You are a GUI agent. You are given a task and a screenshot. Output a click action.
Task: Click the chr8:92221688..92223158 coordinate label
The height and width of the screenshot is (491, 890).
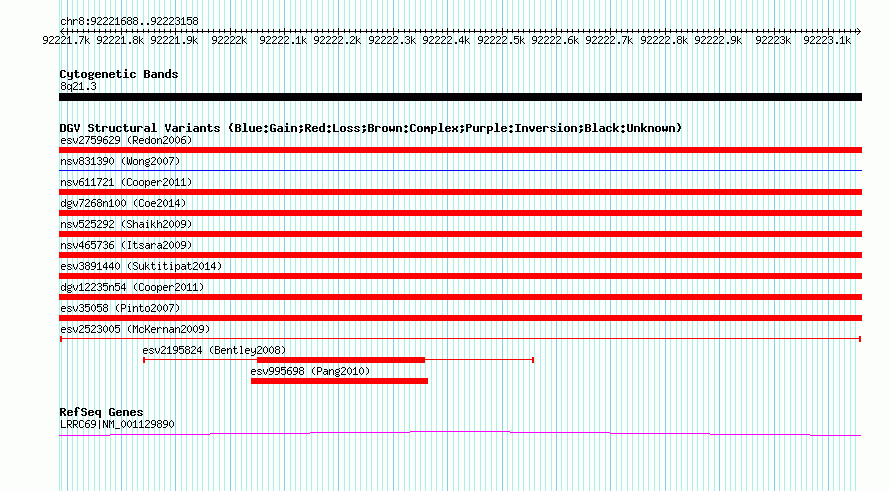(129, 22)
